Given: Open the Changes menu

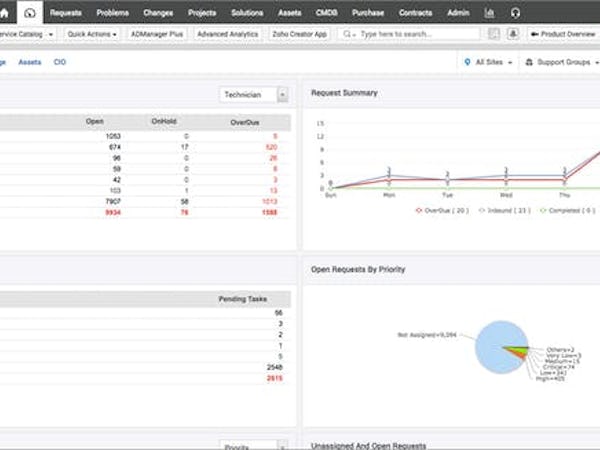Looking at the screenshot, I should click(158, 13).
